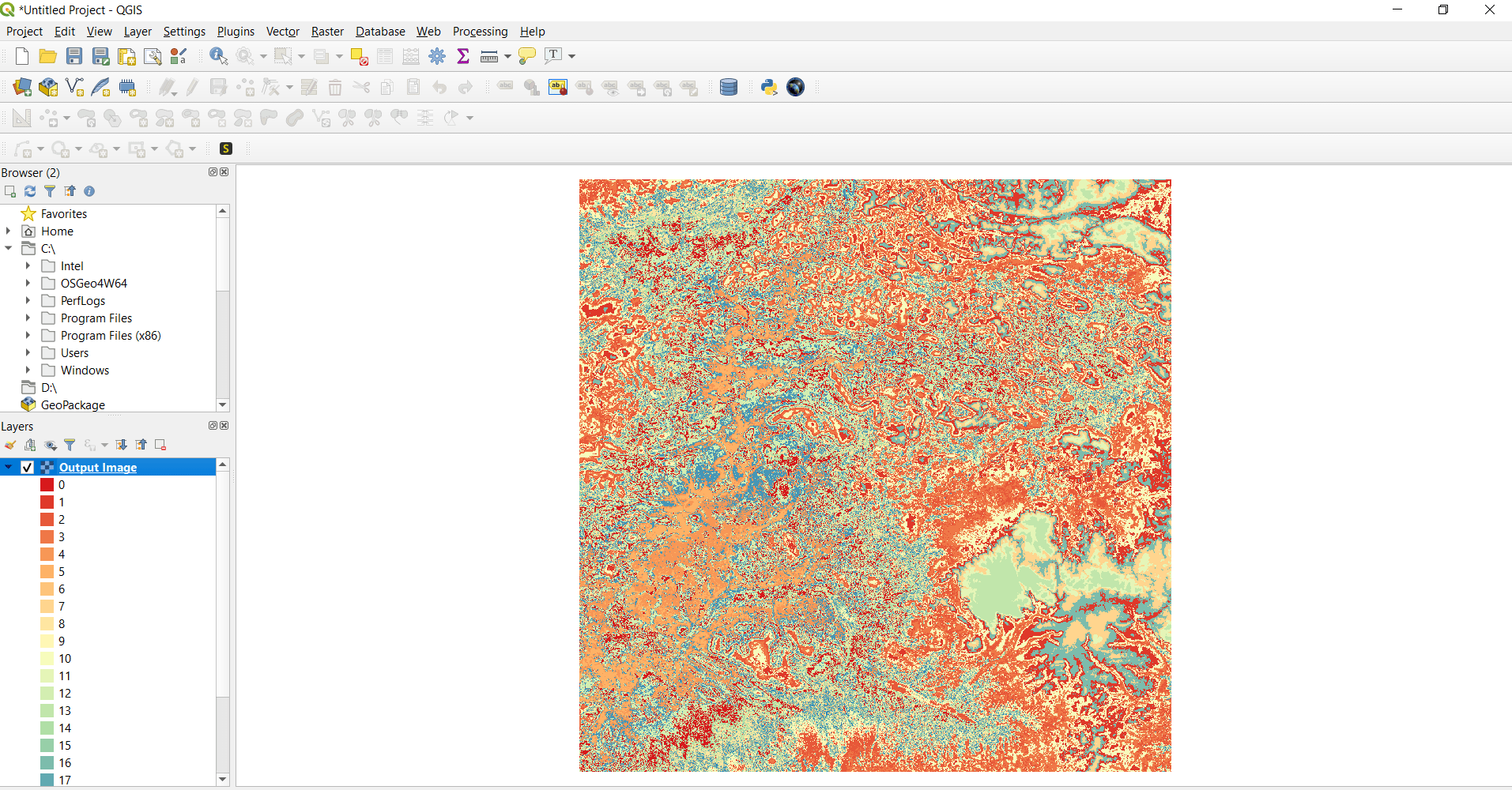The width and height of the screenshot is (1512, 790).
Task: Open the measure tool dropdown arrow
Action: coord(507,56)
